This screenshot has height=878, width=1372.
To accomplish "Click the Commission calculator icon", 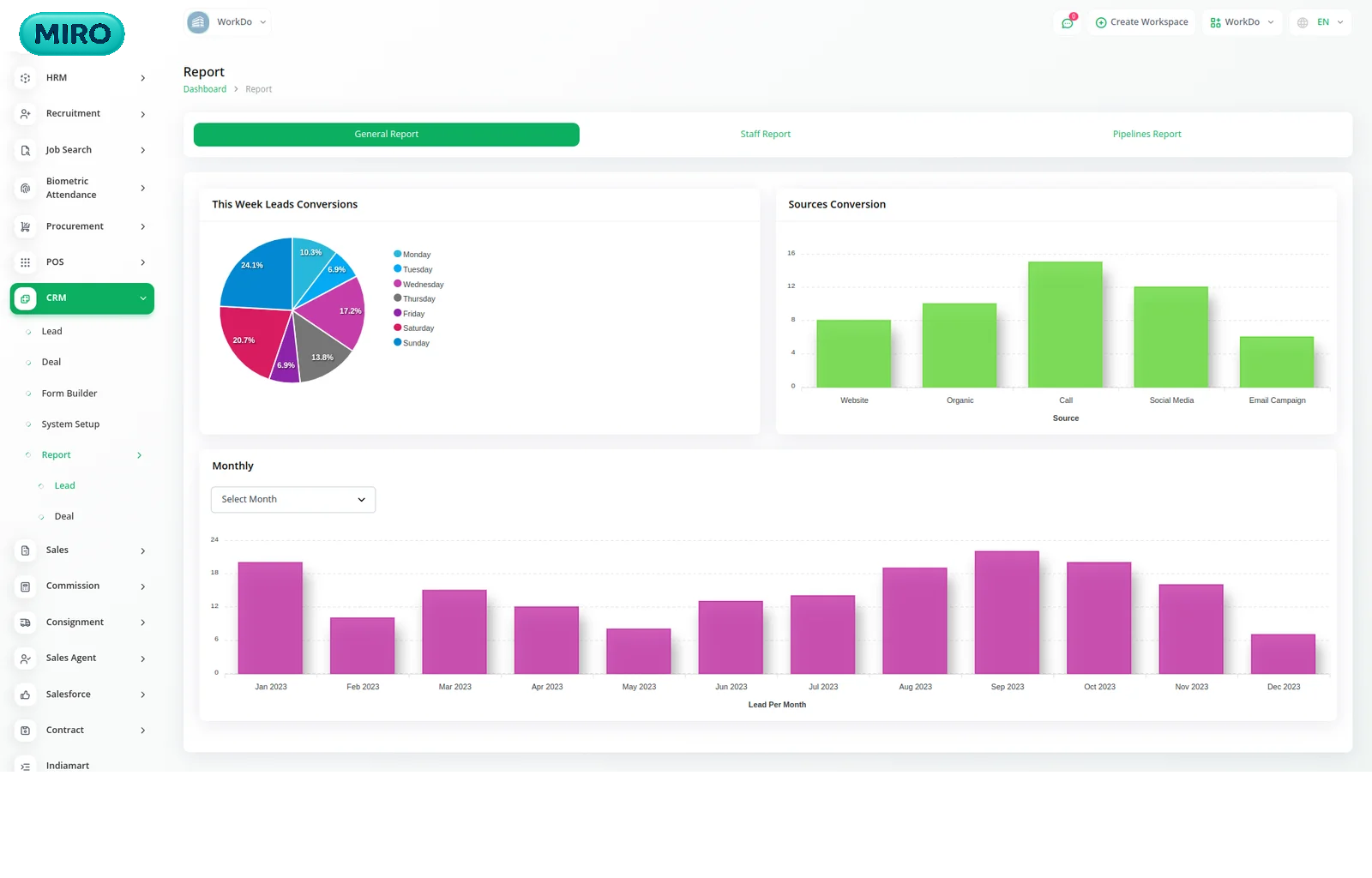I will [x=26, y=586].
